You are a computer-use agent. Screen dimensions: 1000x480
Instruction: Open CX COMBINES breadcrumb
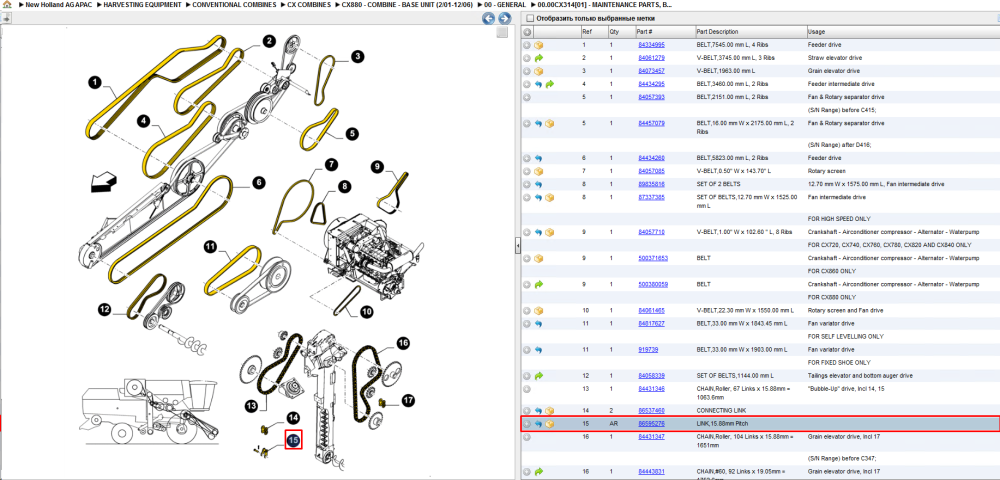coord(309,4)
